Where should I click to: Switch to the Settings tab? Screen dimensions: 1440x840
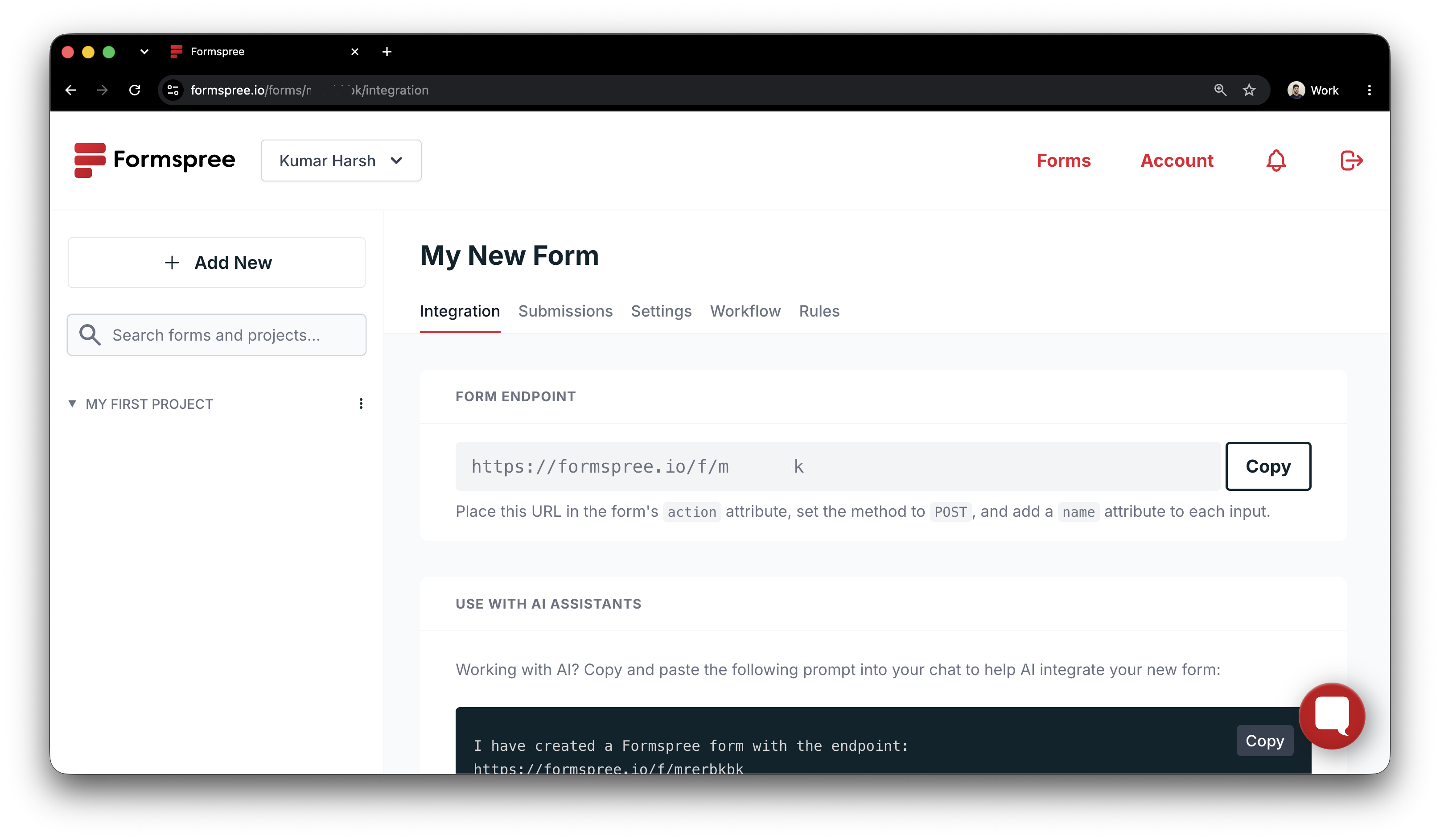coord(661,311)
